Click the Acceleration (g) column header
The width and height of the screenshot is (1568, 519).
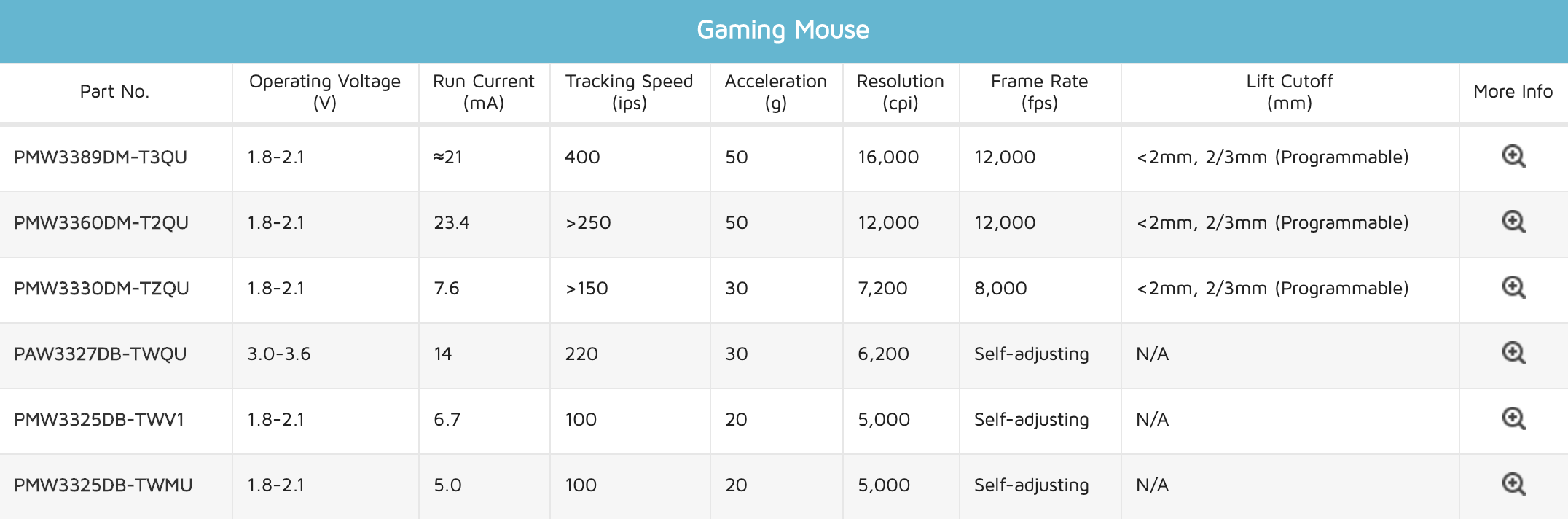(776, 92)
